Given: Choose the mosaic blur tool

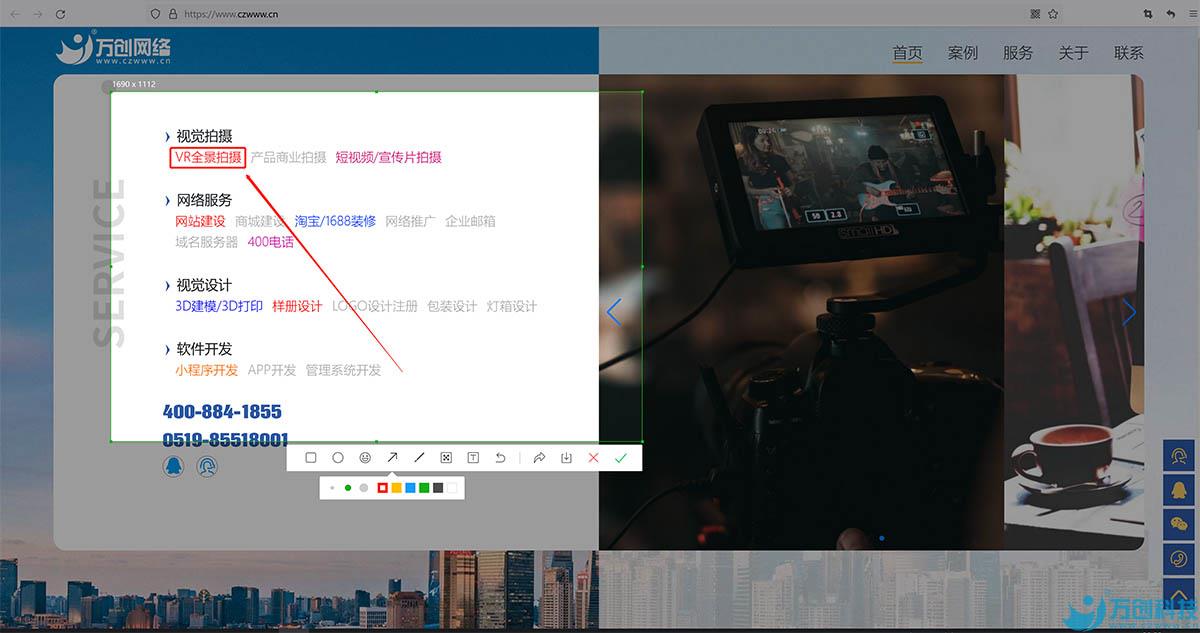Looking at the screenshot, I should (x=446, y=458).
